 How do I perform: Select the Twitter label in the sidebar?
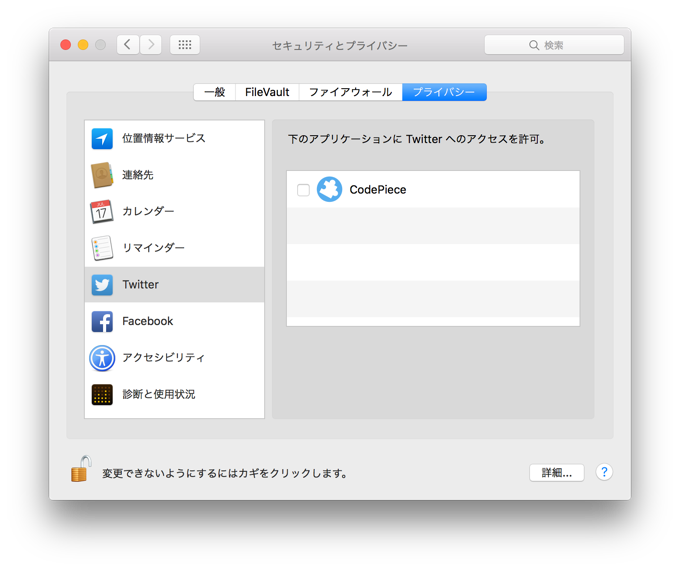click(141, 285)
